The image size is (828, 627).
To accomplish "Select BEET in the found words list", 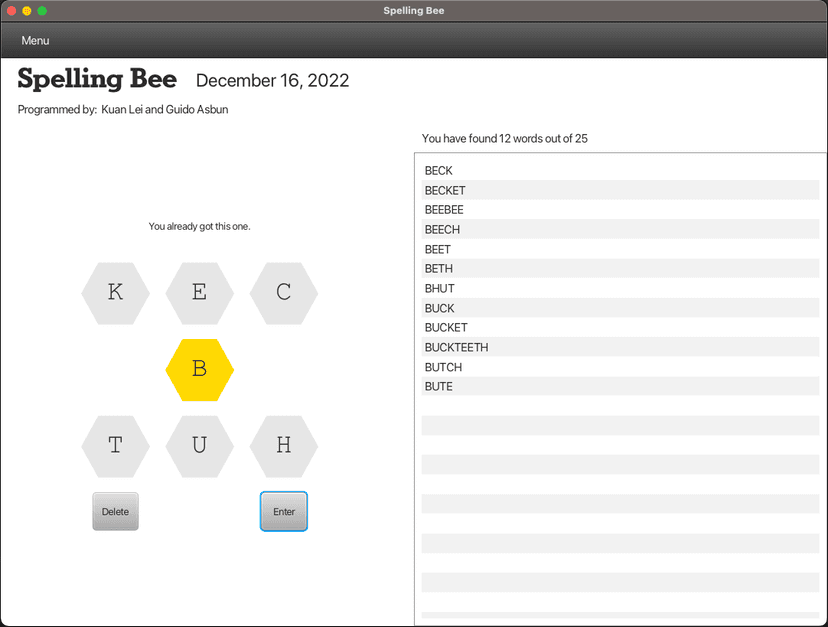I will point(620,249).
